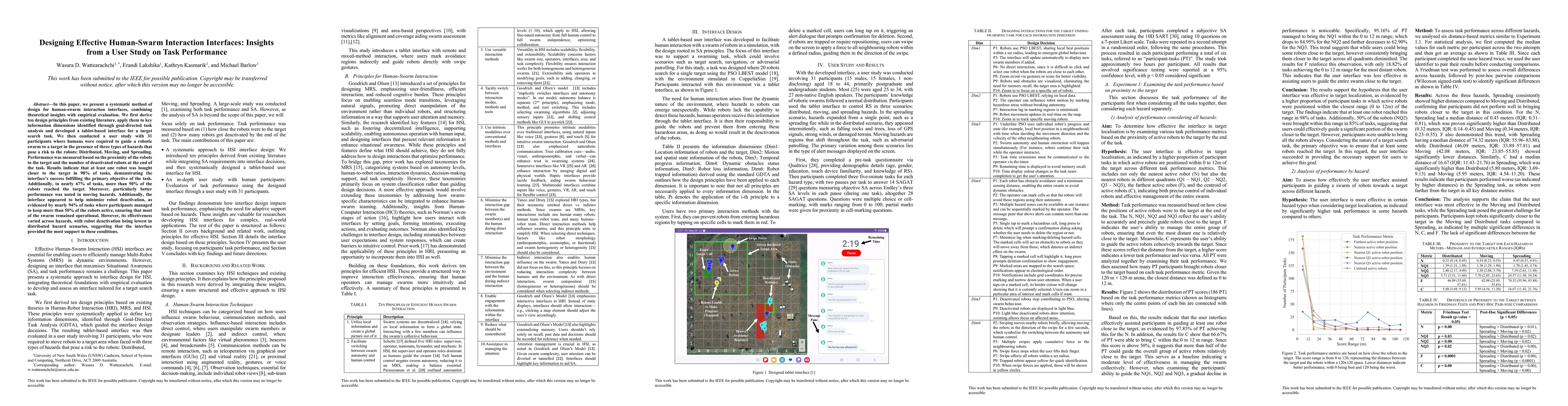Open the purple browser icon in tablet dock
Screen dimensions: 1568x406
coord(799,360)
